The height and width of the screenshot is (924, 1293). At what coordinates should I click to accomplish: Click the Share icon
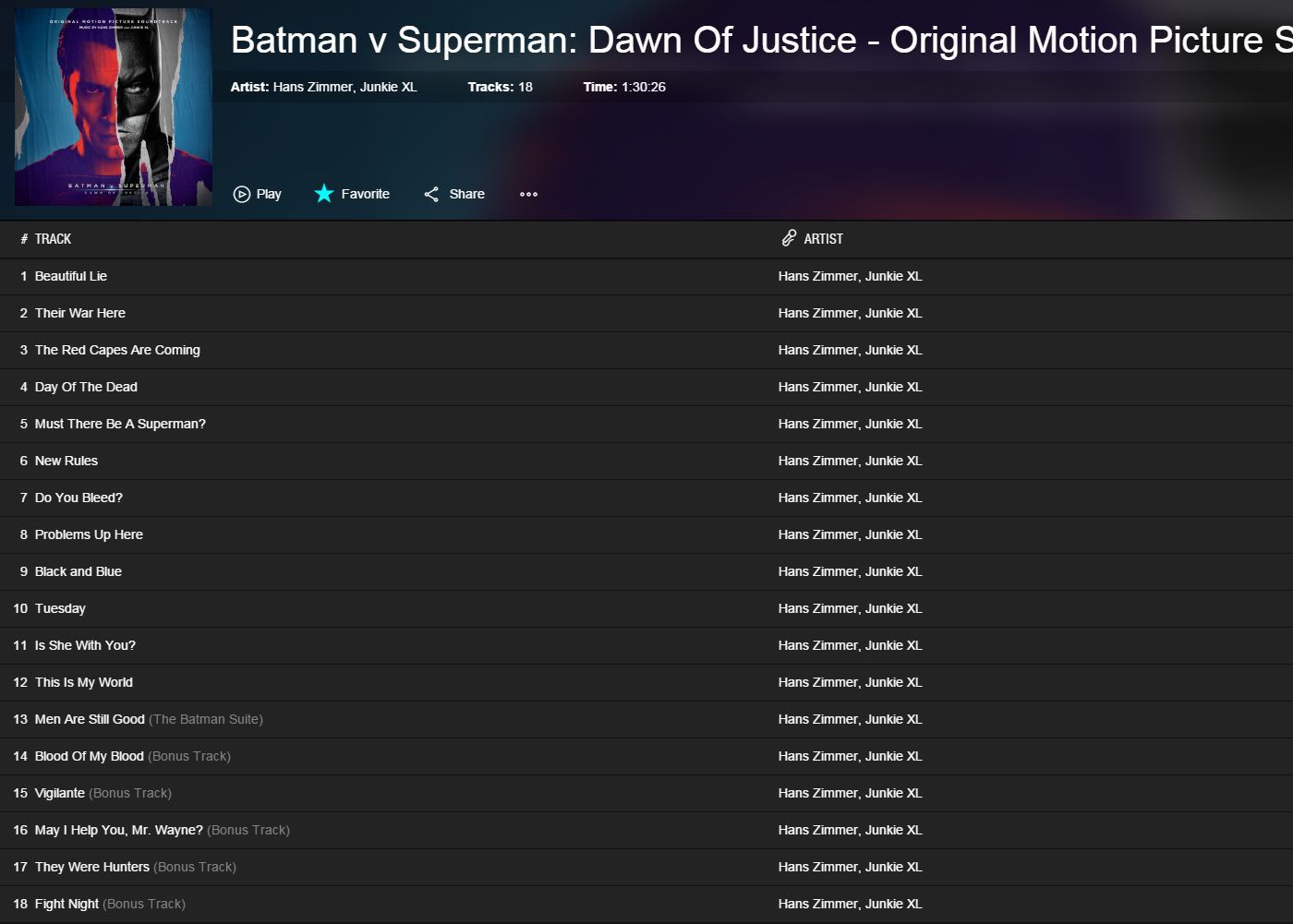coord(431,194)
